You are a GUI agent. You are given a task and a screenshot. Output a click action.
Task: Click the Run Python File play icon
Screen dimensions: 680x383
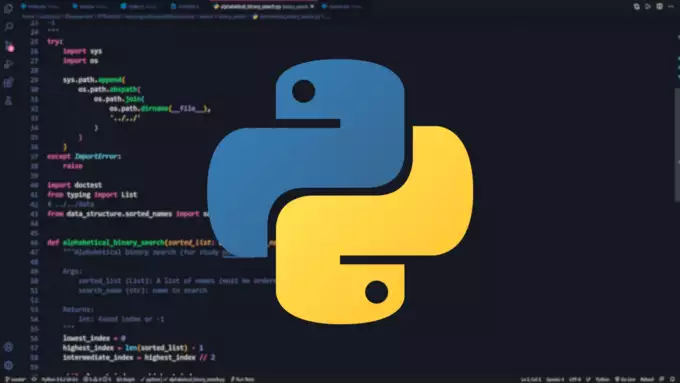pyautogui.click(x=648, y=7)
